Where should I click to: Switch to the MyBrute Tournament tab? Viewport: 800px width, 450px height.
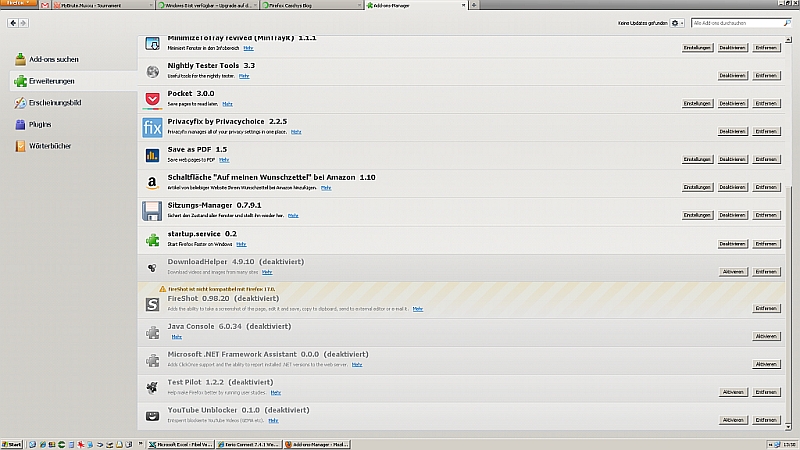[102, 5]
